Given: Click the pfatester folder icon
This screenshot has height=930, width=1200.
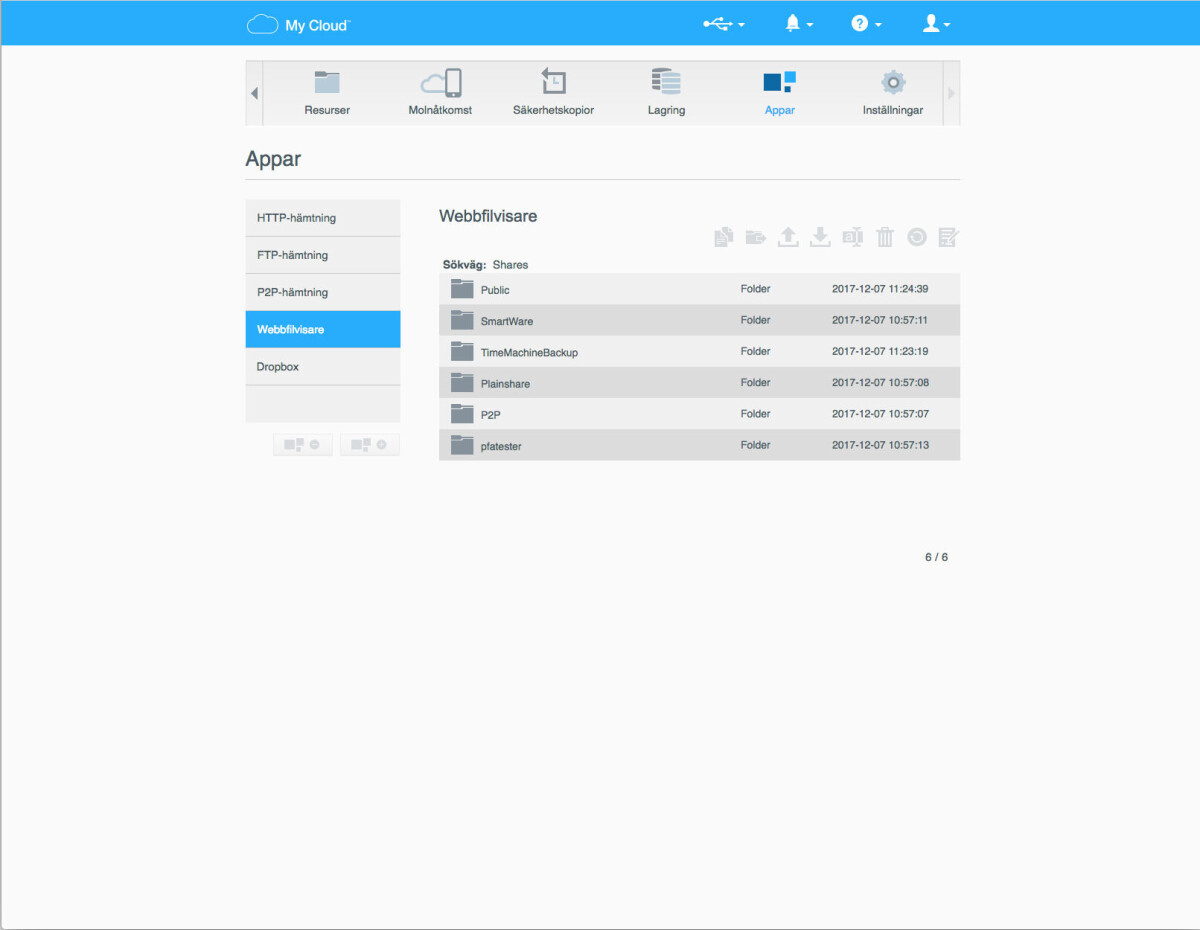Looking at the screenshot, I should [462, 445].
